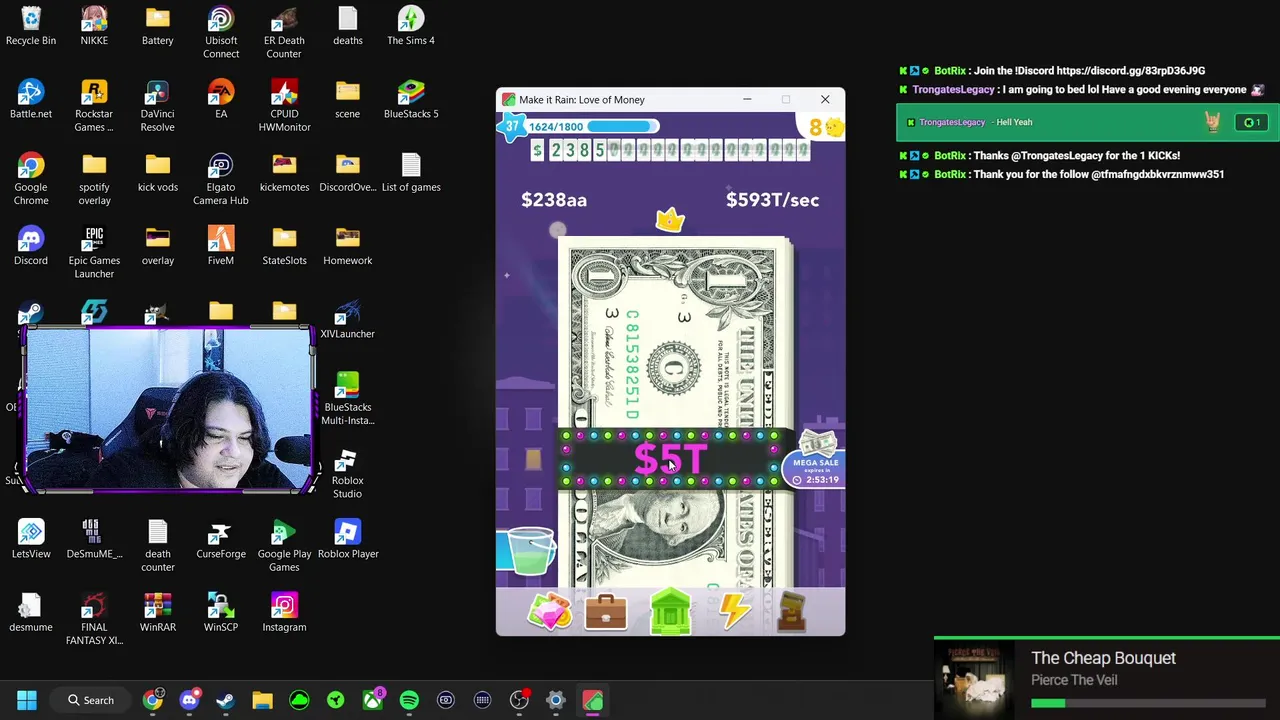Click the webcam overlay video feed
Image resolution: width=1280 pixels, height=720 pixels.
(x=168, y=411)
